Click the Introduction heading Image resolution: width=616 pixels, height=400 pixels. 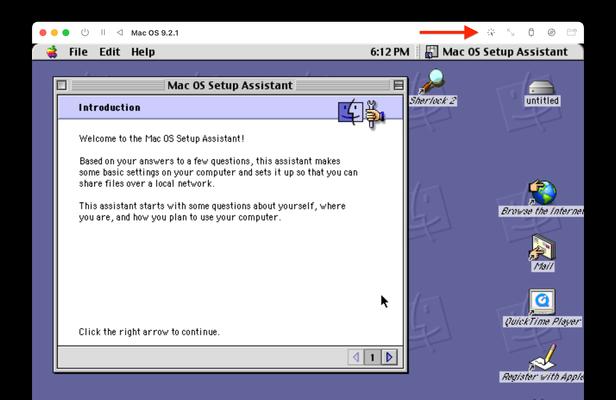pyautogui.click(x=109, y=107)
